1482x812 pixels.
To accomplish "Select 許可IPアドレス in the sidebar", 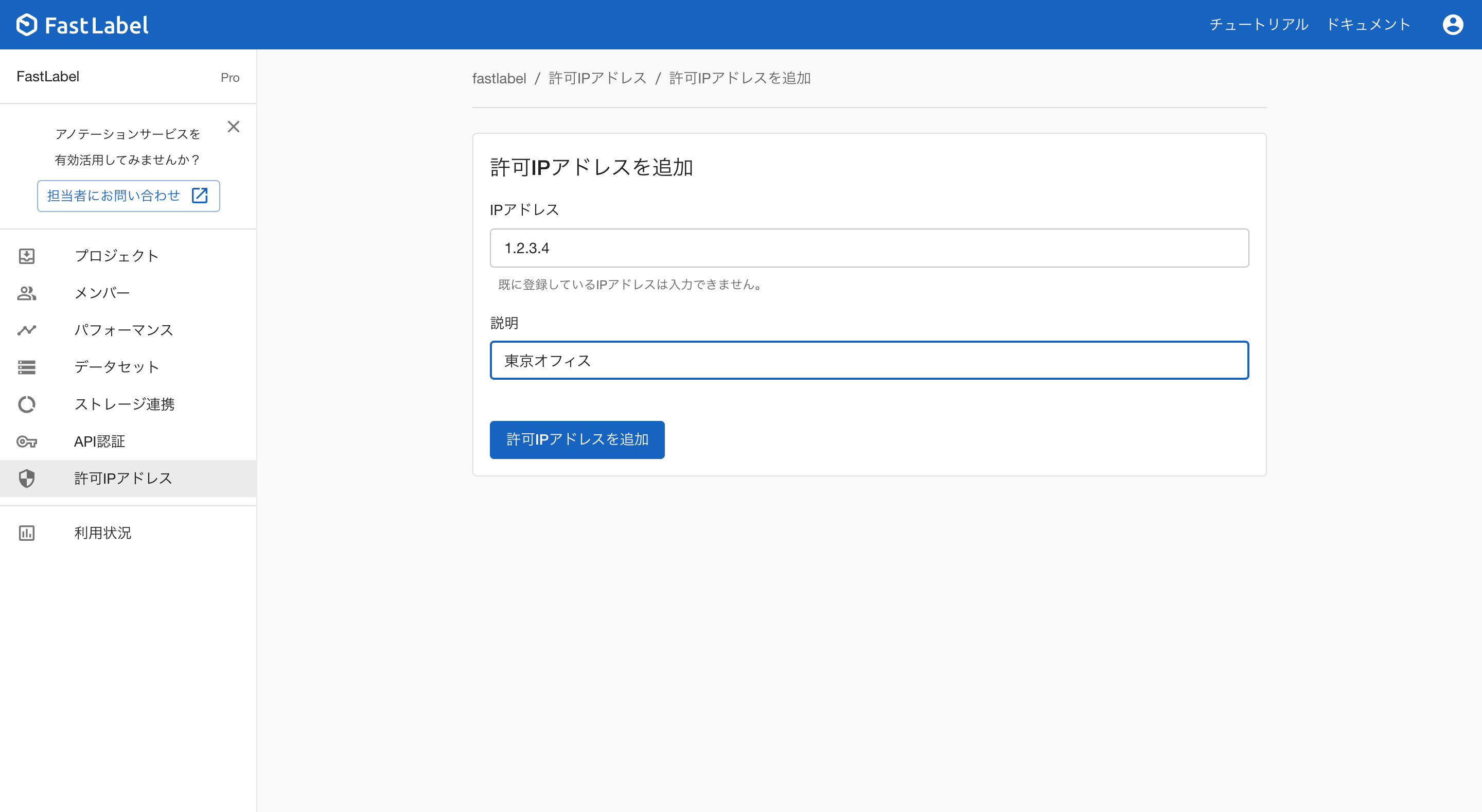I will coord(128,478).
